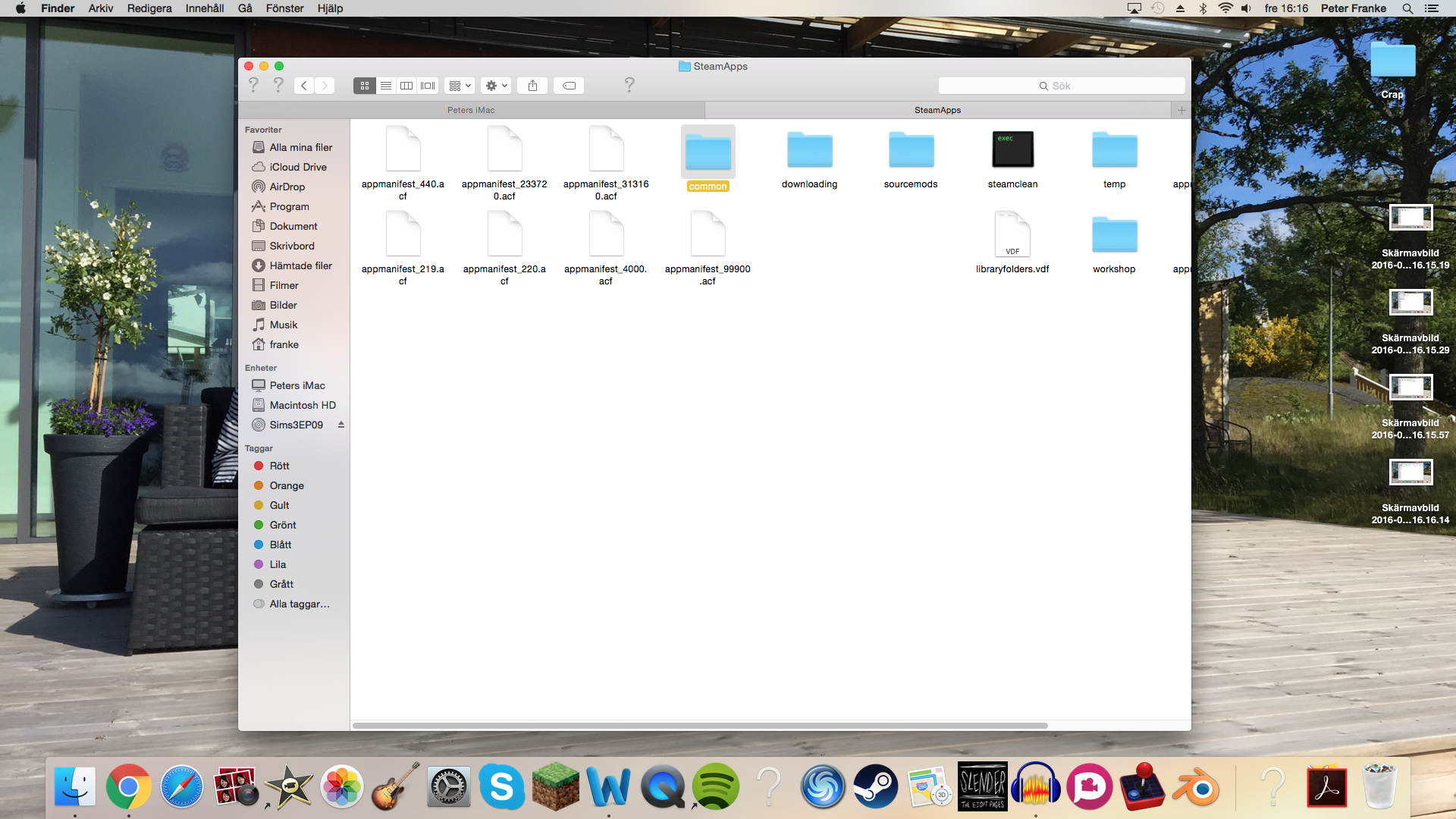
Task: Open the arrange items dropdown
Action: click(x=460, y=86)
